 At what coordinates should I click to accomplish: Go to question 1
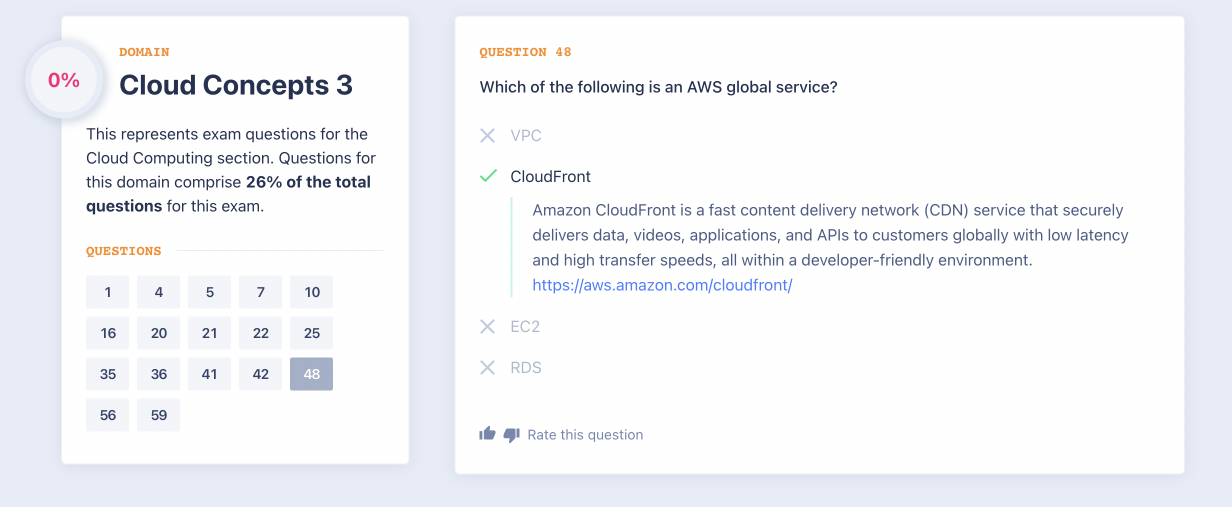(108, 292)
